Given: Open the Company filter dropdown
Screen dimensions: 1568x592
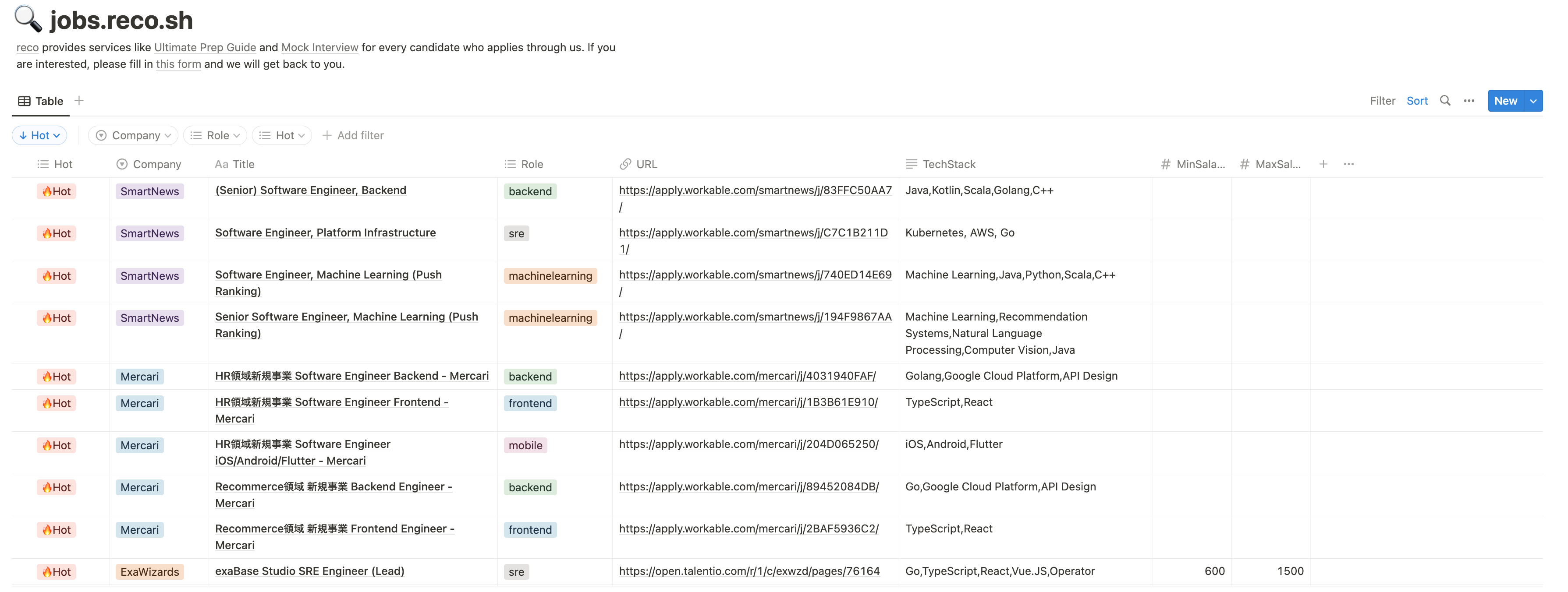Looking at the screenshot, I should [x=133, y=136].
